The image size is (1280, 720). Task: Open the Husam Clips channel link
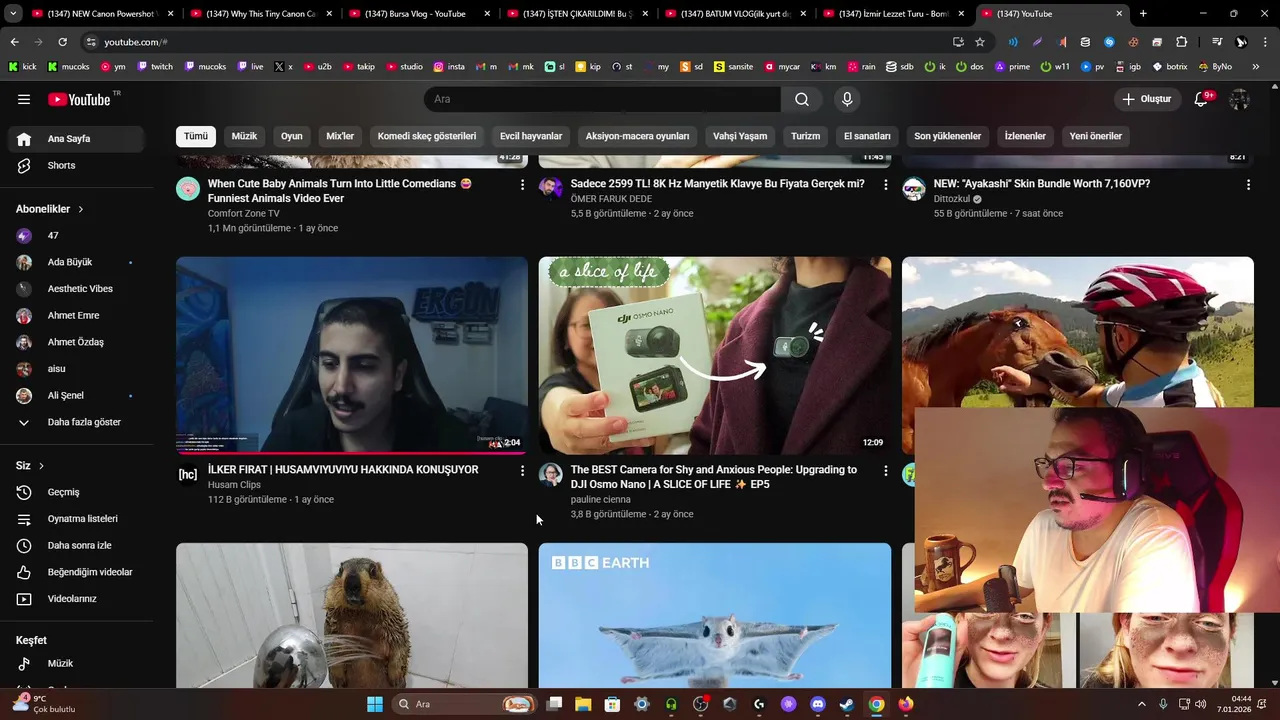click(234, 485)
